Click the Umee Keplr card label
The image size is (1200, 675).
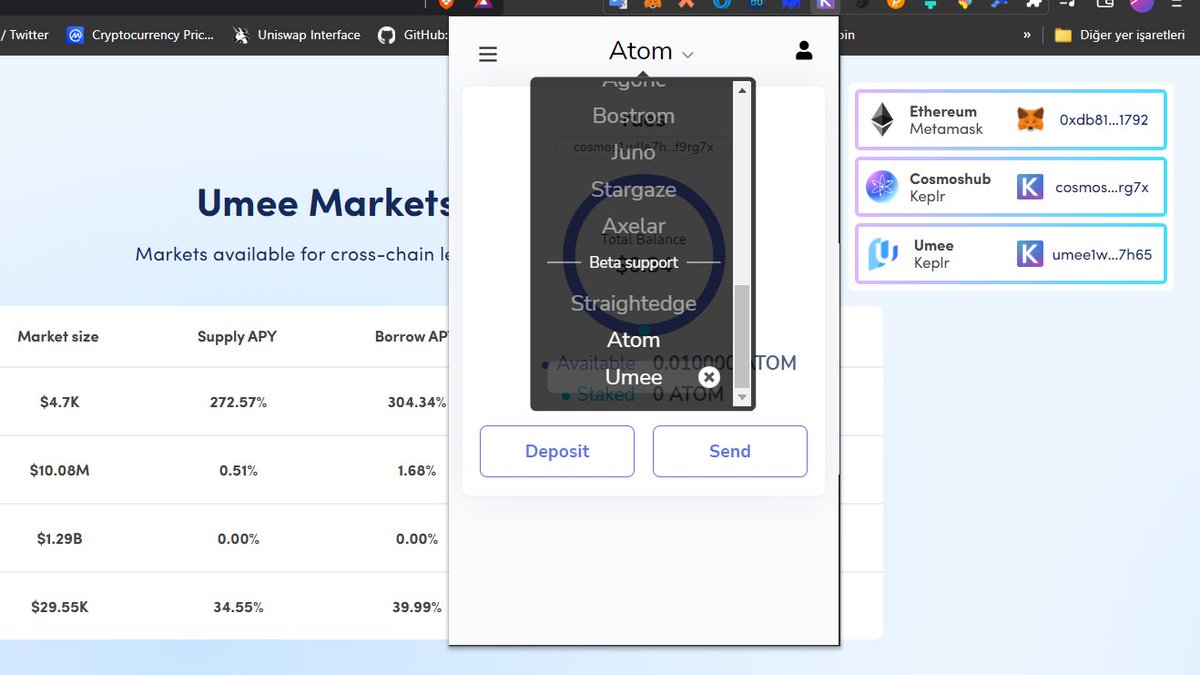[x=933, y=254]
